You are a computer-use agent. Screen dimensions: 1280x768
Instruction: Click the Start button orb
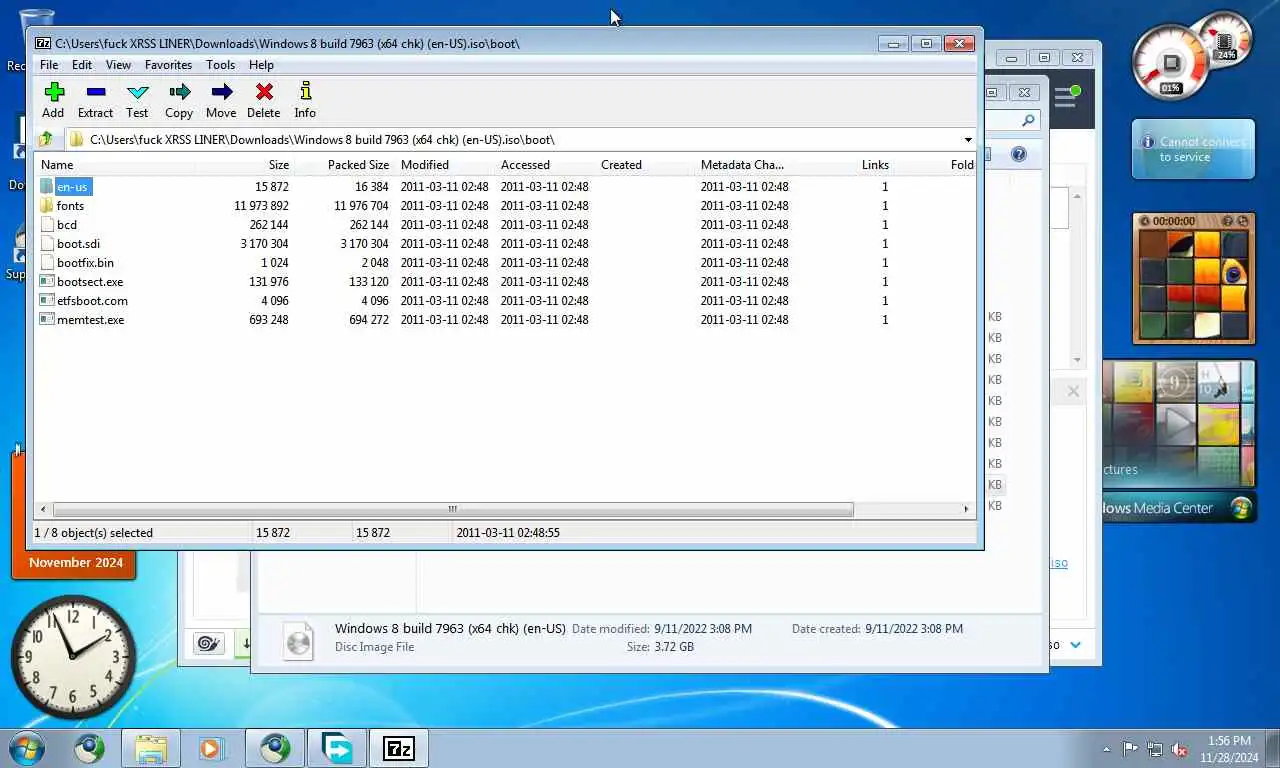coord(26,748)
